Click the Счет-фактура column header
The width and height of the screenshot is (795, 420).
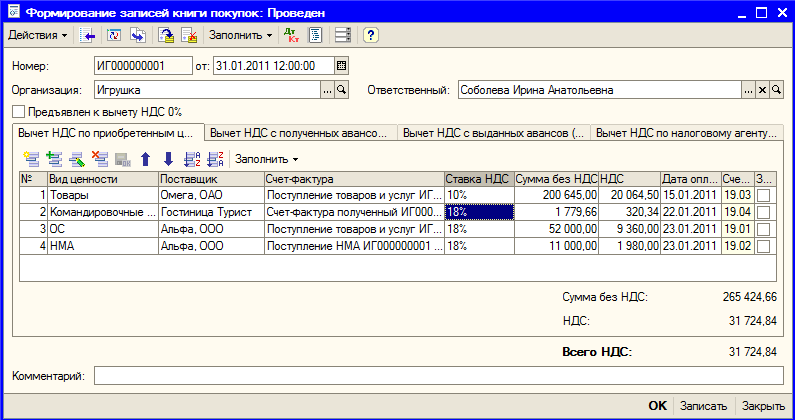point(354,179)
